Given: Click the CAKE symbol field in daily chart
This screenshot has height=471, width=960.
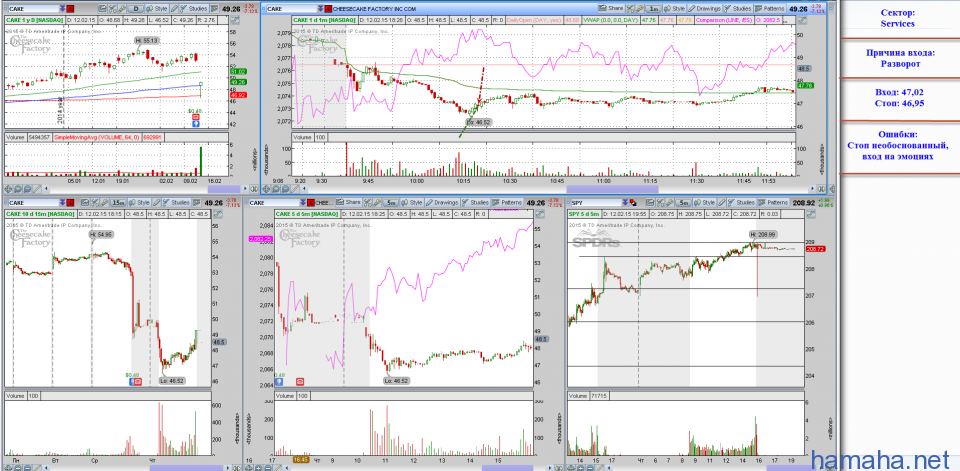Looking at the screenshot, I should pyautogui.click(x=34, y=9).
